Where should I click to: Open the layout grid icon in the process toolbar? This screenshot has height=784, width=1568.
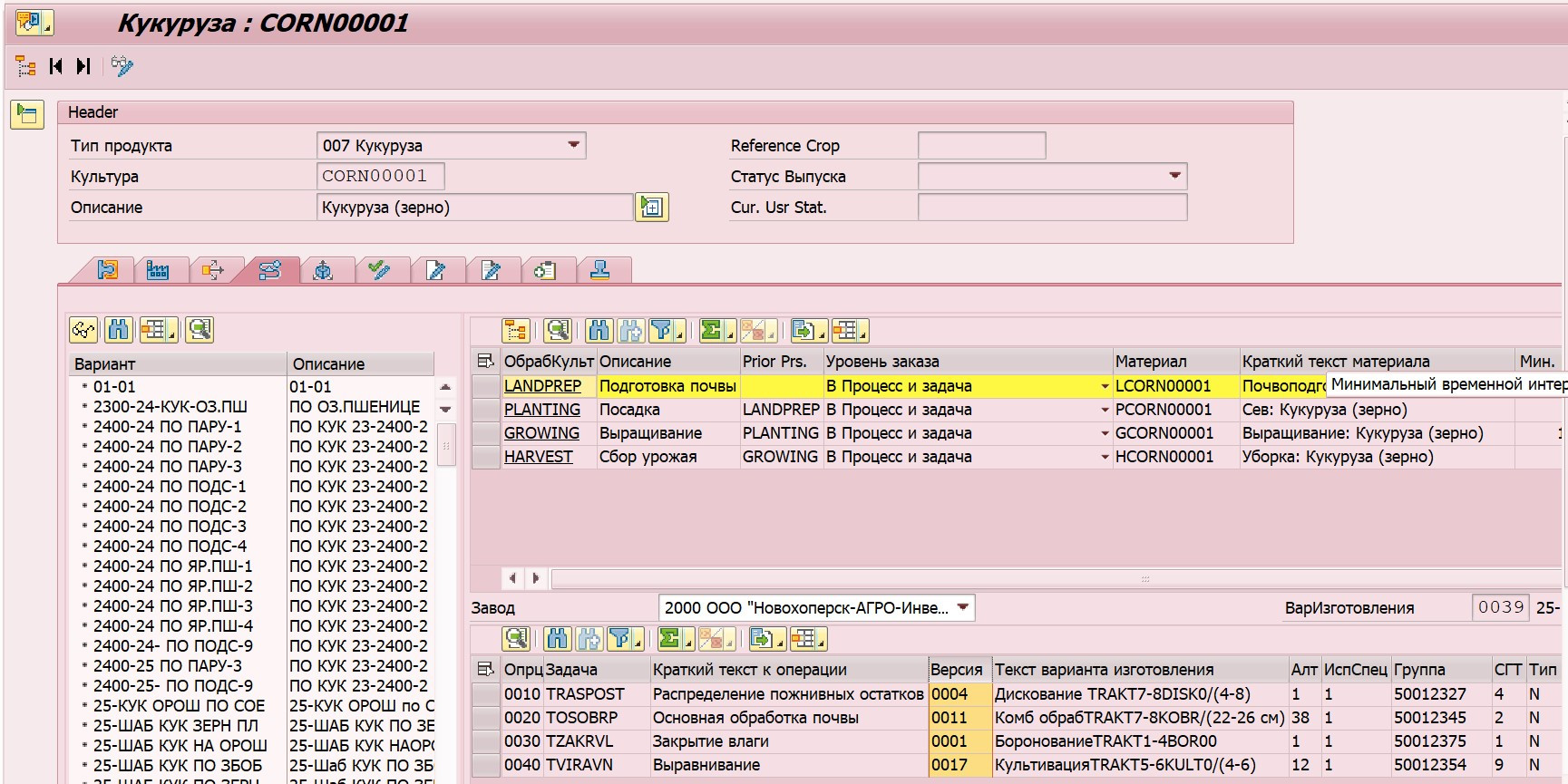[x=849, y=331]
